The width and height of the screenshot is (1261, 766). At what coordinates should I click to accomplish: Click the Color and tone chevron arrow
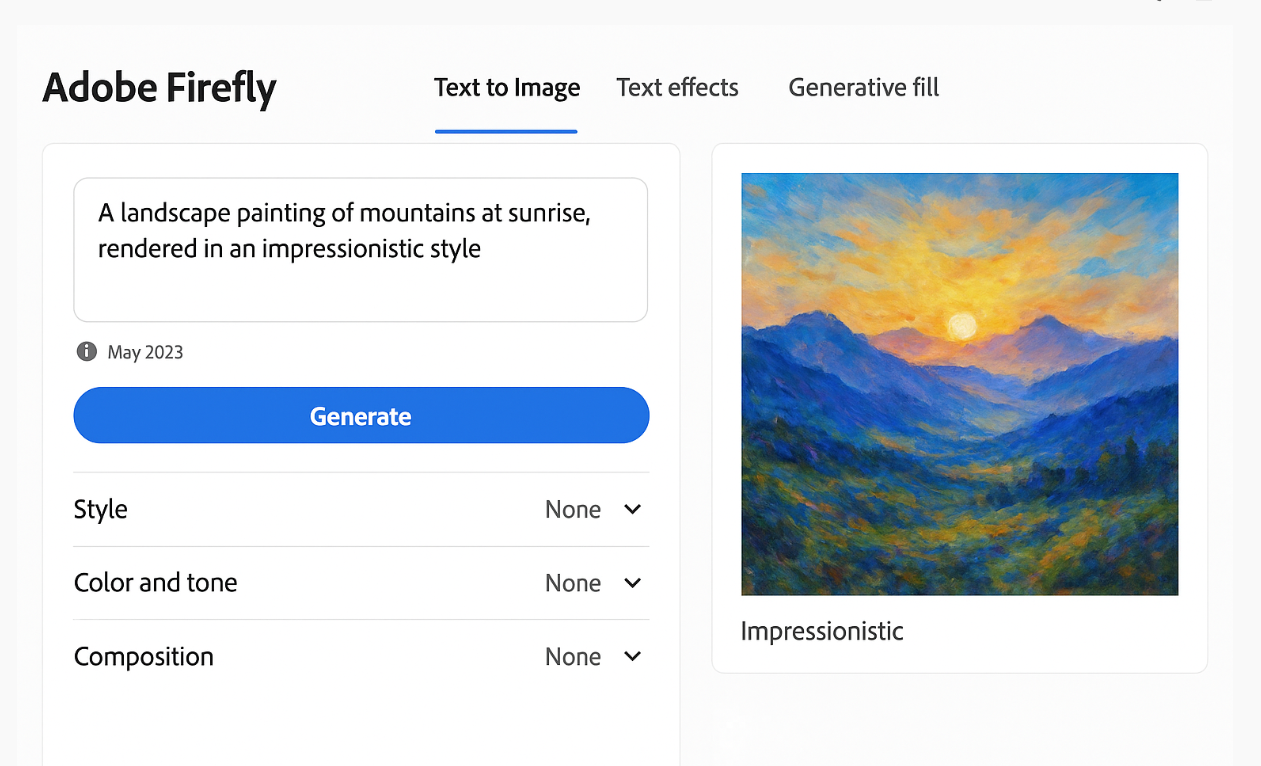click(x=632, y=582)
